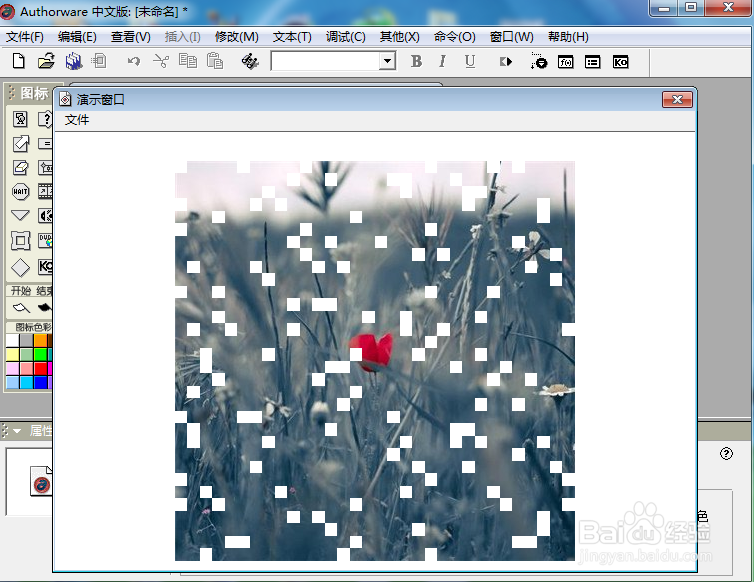Open the 命令(O) menu

click(454, 37)
